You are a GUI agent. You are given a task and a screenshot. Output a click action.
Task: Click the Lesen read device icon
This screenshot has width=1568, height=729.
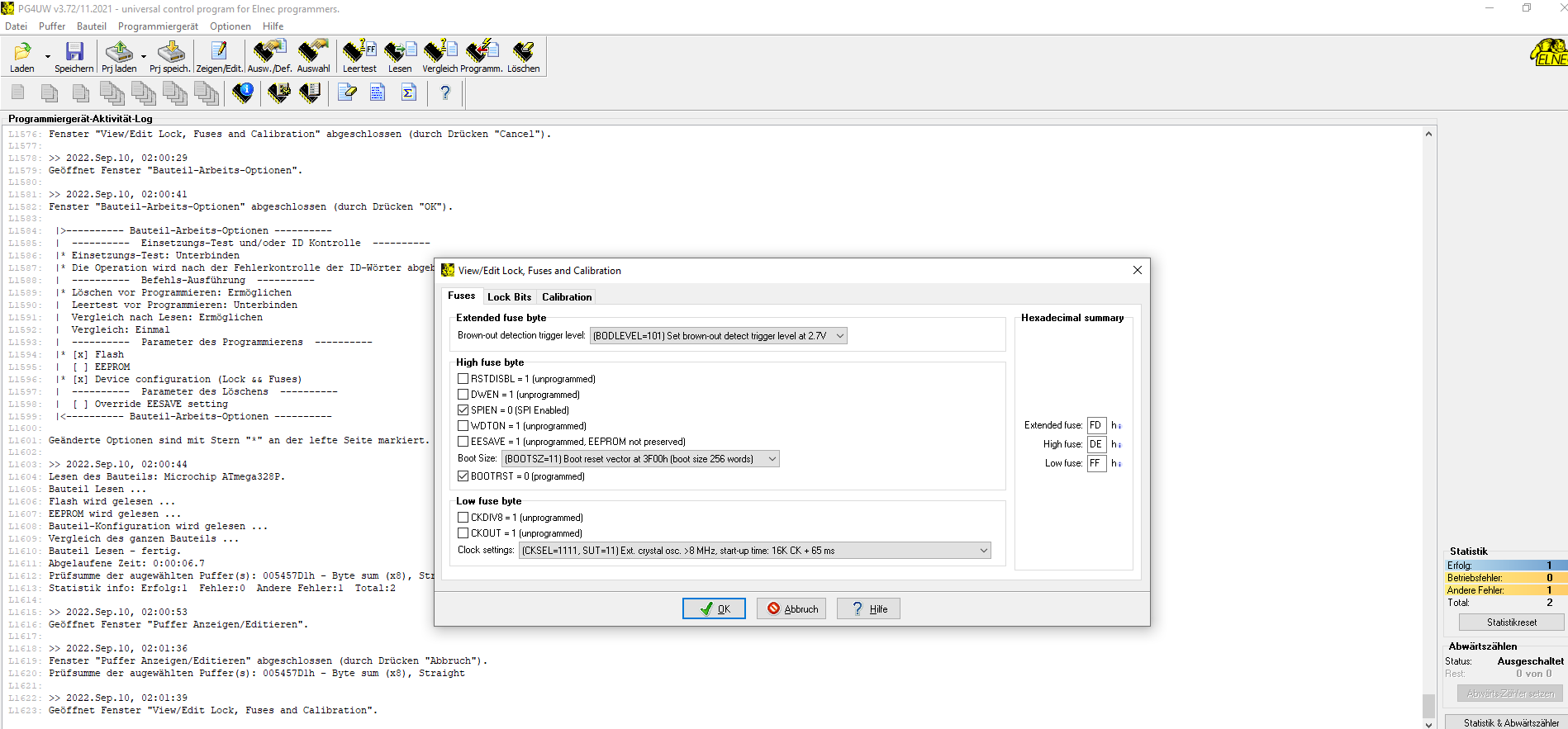(400, 52)
